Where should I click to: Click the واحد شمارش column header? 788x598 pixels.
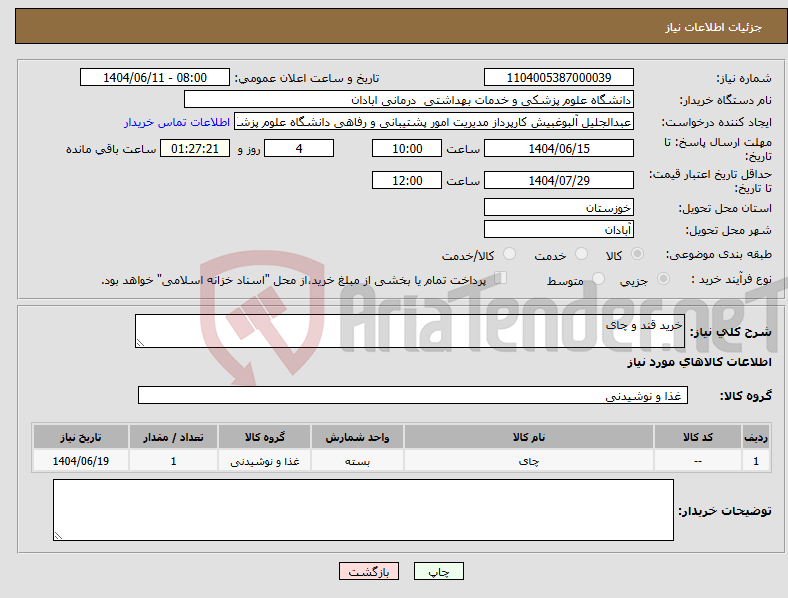(x=357, y=437)
